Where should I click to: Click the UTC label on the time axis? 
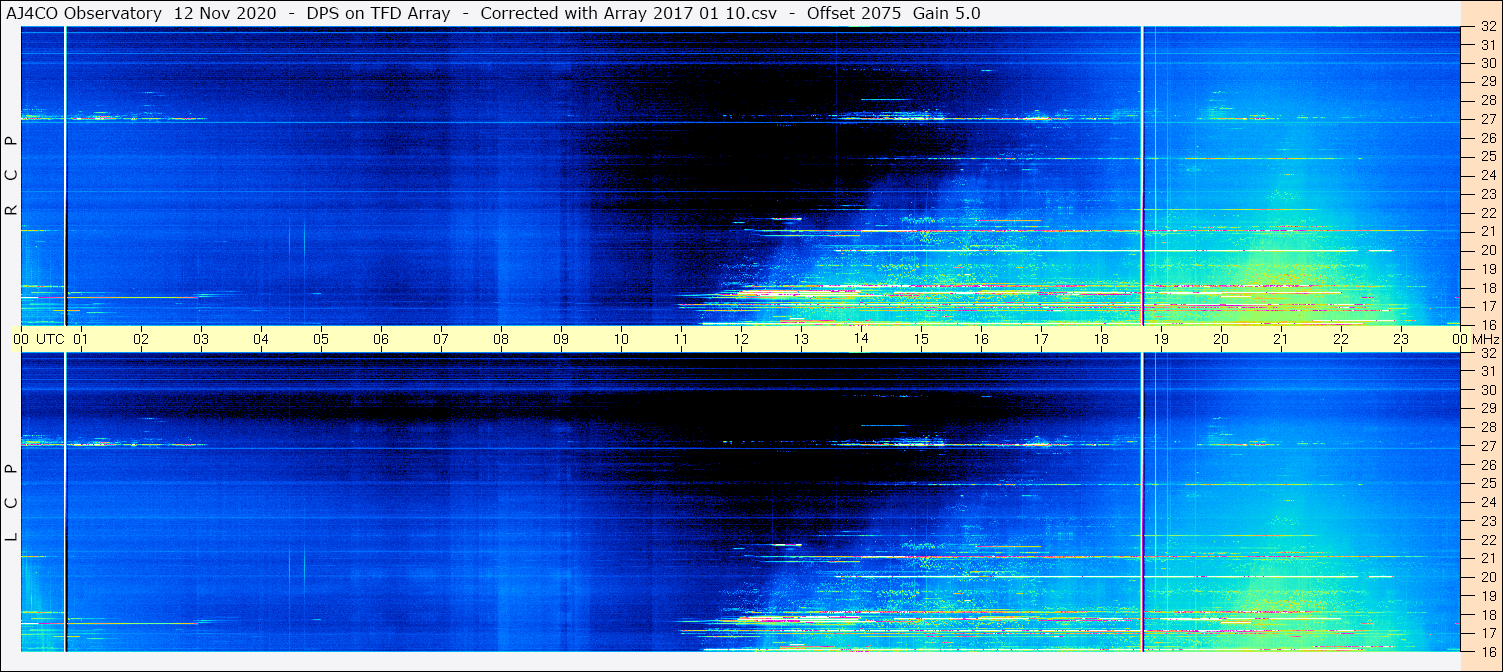[50, 339]
